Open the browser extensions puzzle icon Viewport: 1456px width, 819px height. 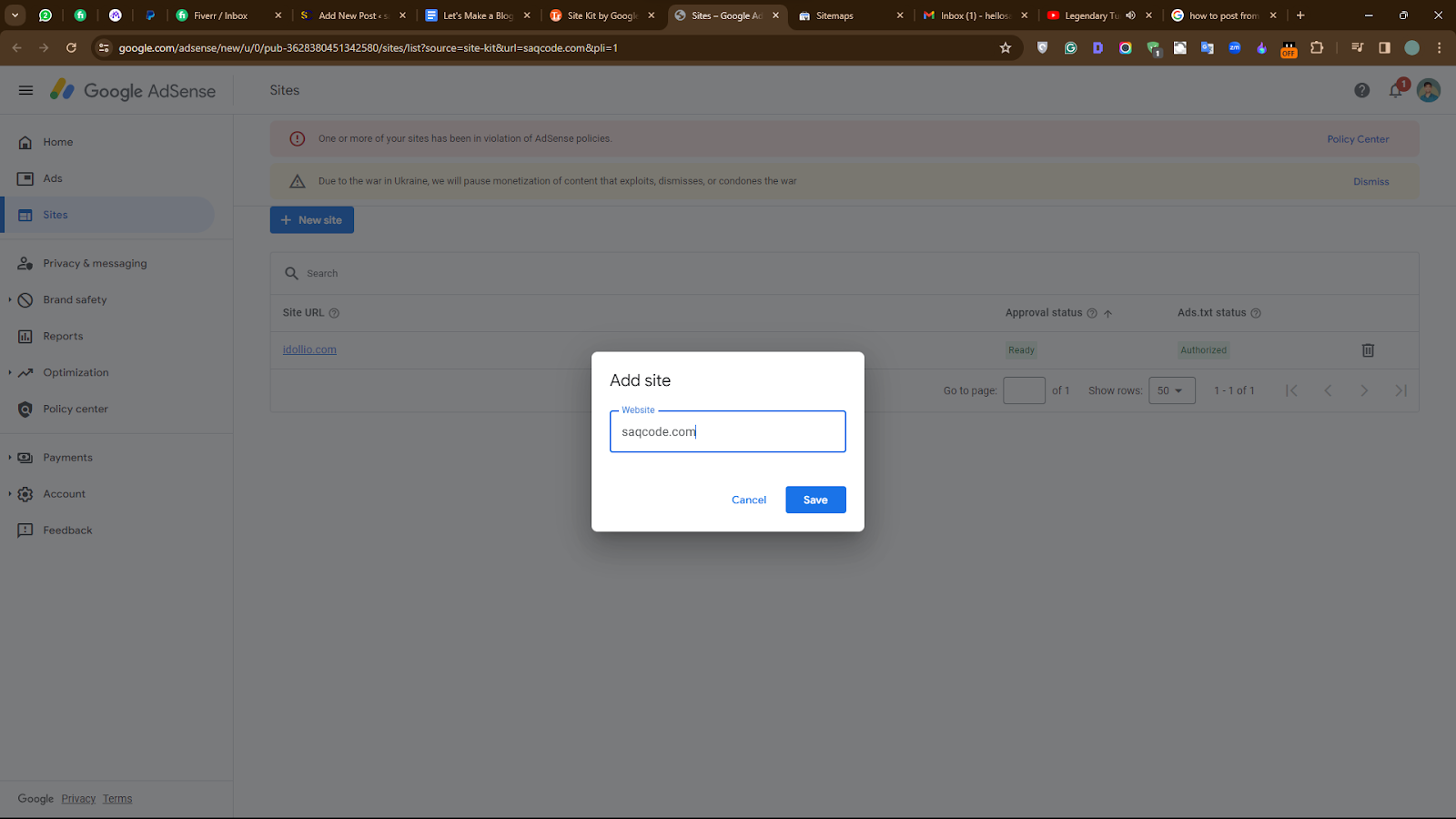1317,48
